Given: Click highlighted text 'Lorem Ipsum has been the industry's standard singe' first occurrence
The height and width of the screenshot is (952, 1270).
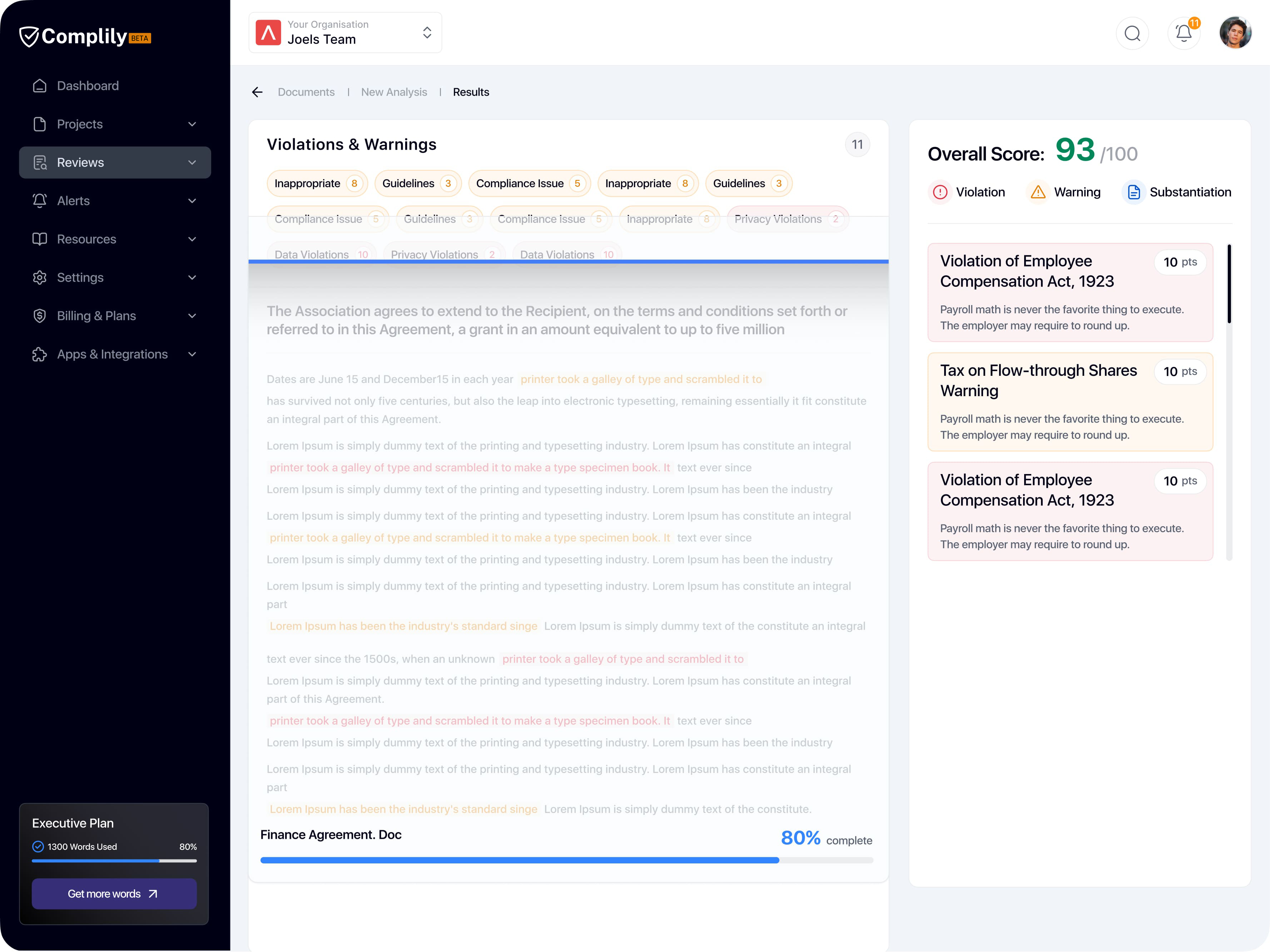Looking at the screenshot, I should [404, 626].
